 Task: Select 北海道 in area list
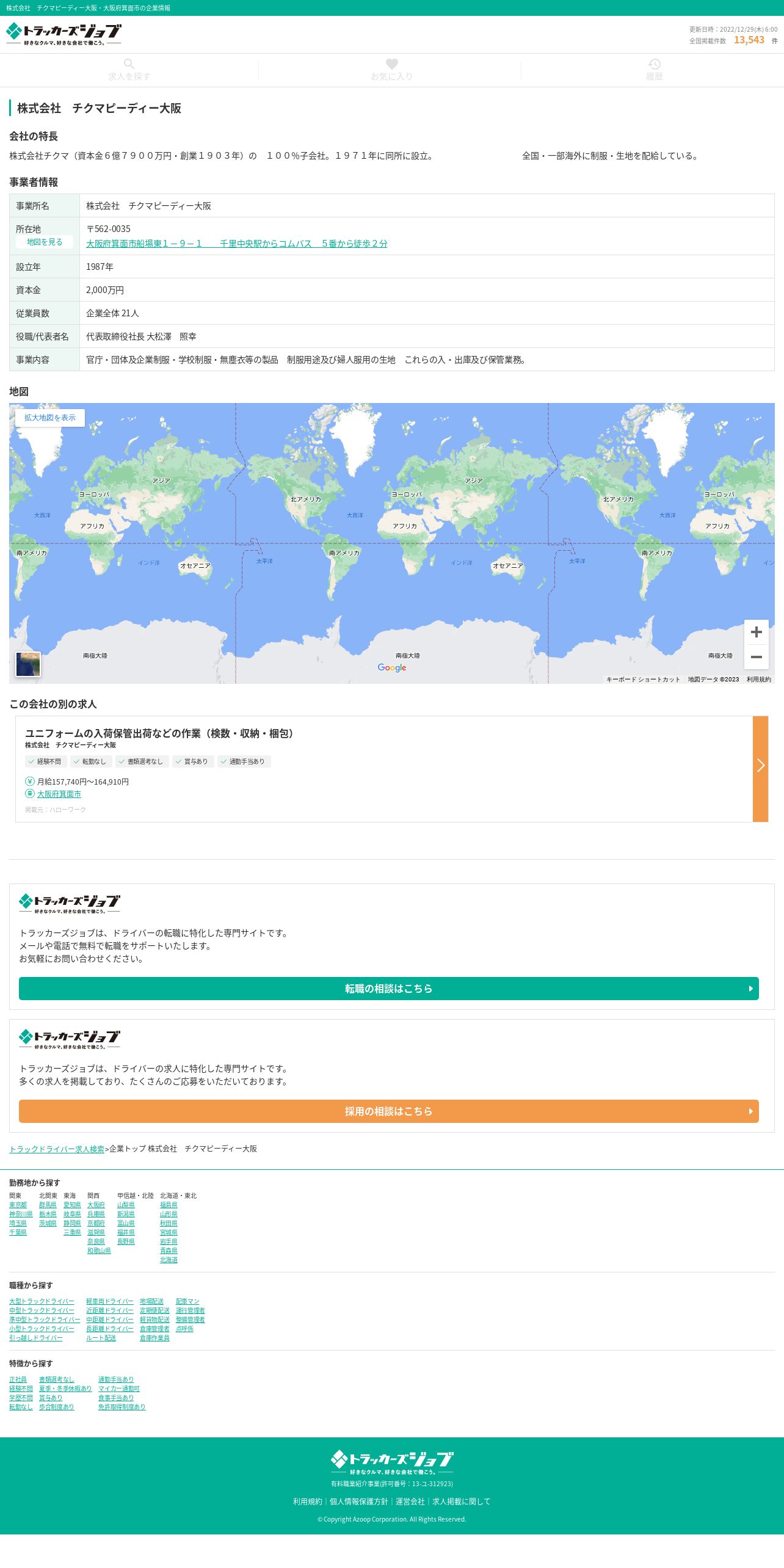169,1260
